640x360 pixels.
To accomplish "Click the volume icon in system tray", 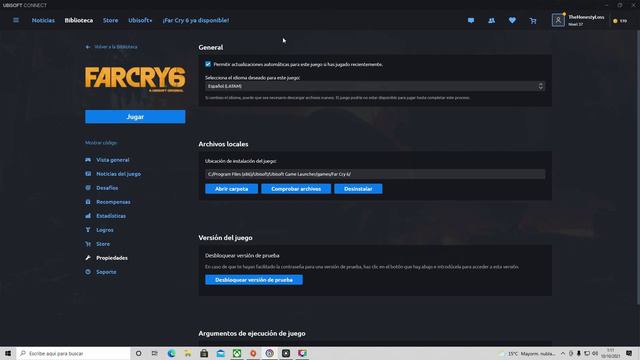I will [595, 353].
